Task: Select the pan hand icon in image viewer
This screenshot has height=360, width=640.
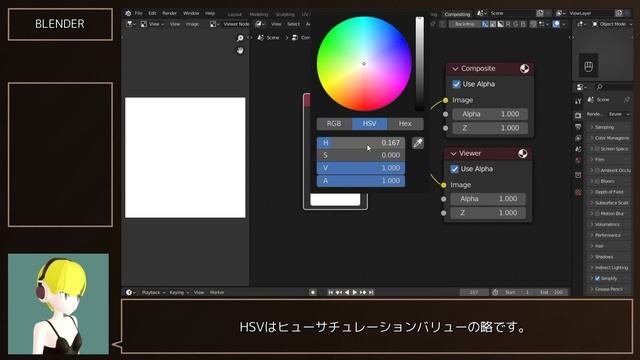Action: [240, 51]
